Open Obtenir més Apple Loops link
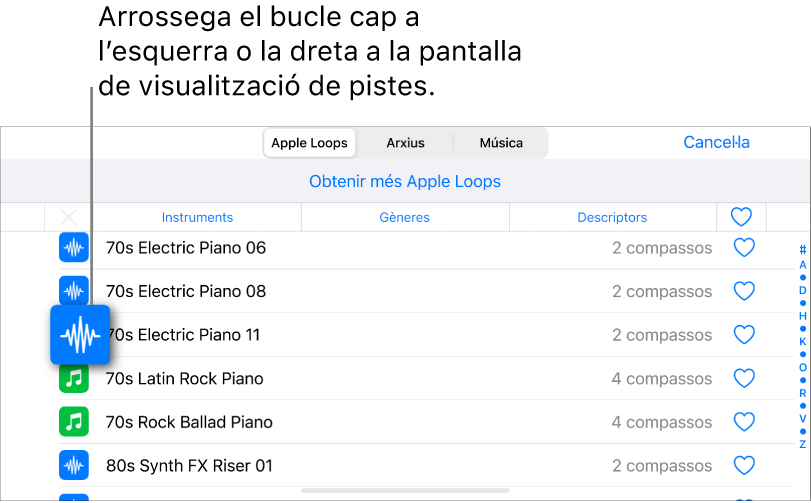 pyautogui.click(x=405, y=181)
